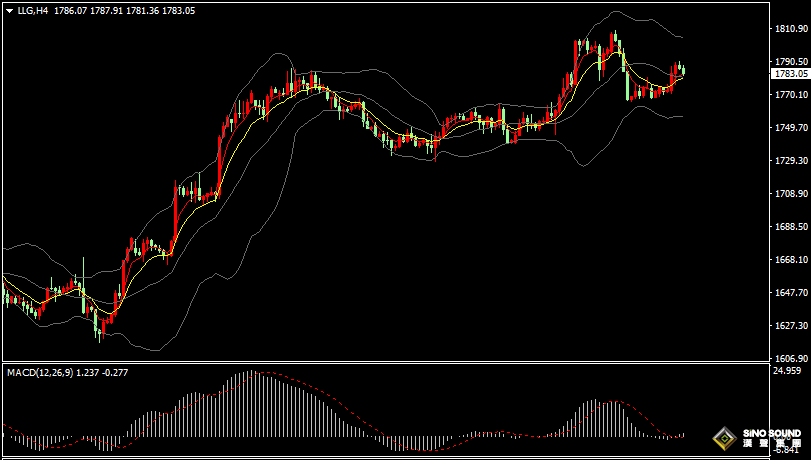Click the 1708.90 price scale label
Image resolution: width=811 pixels, height=460 pixels.
click(x=790, y=194)
